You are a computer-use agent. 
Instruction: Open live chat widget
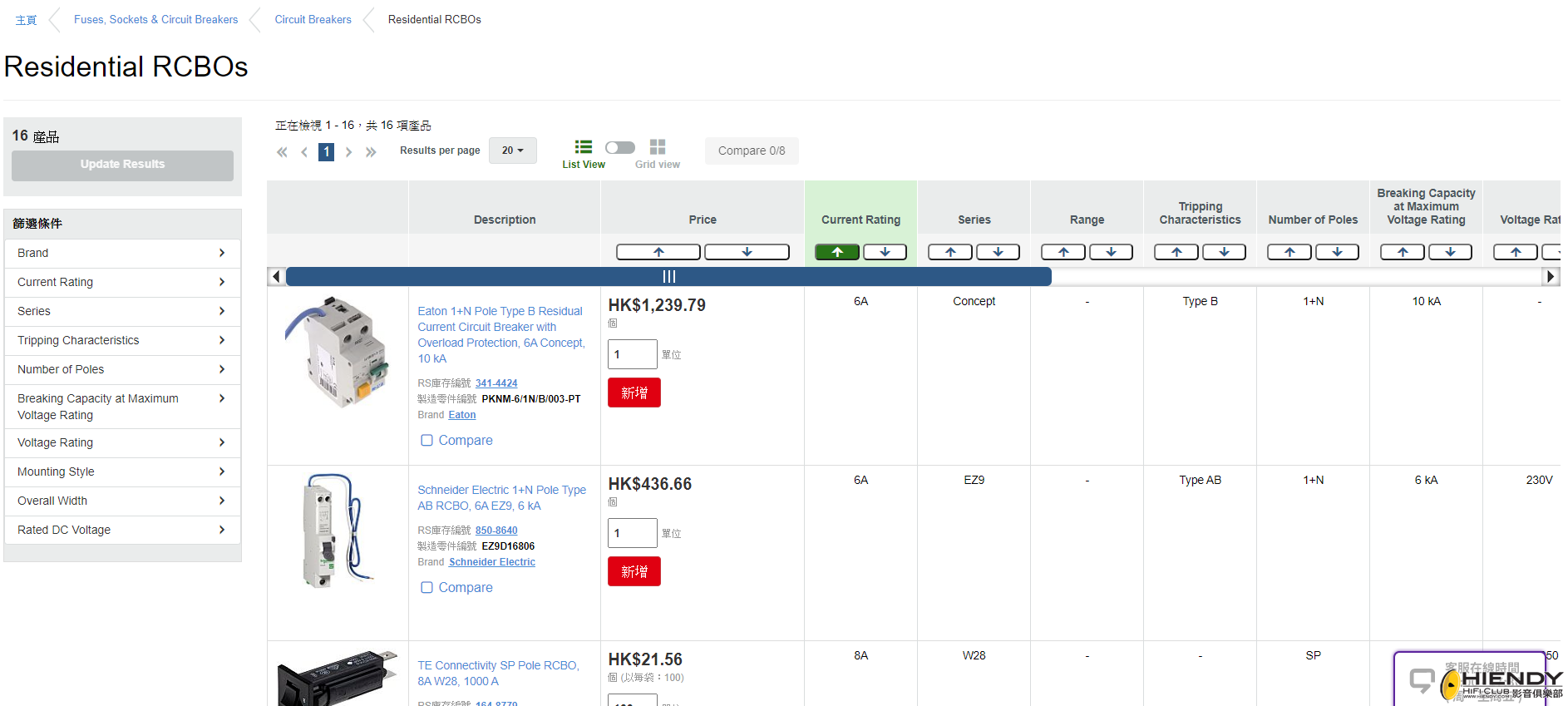click(1470, 679)
